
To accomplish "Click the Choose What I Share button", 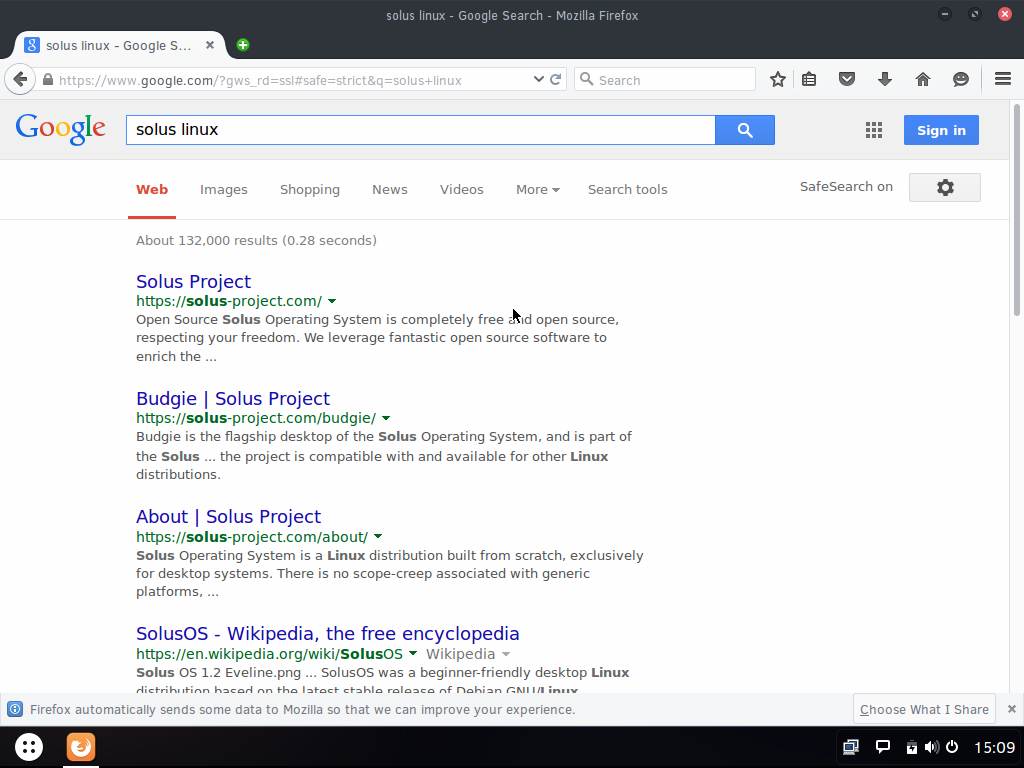I will [x=924, y=709].
